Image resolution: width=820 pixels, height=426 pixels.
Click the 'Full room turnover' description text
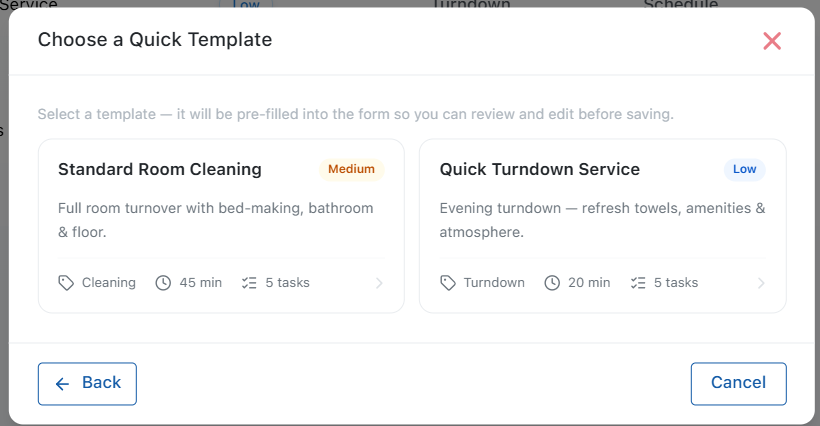[215, 220]
